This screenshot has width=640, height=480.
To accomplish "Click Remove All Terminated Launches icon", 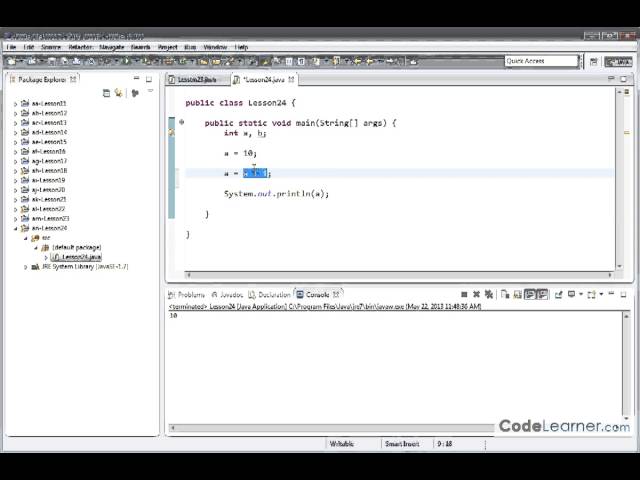I will point(489,294).
